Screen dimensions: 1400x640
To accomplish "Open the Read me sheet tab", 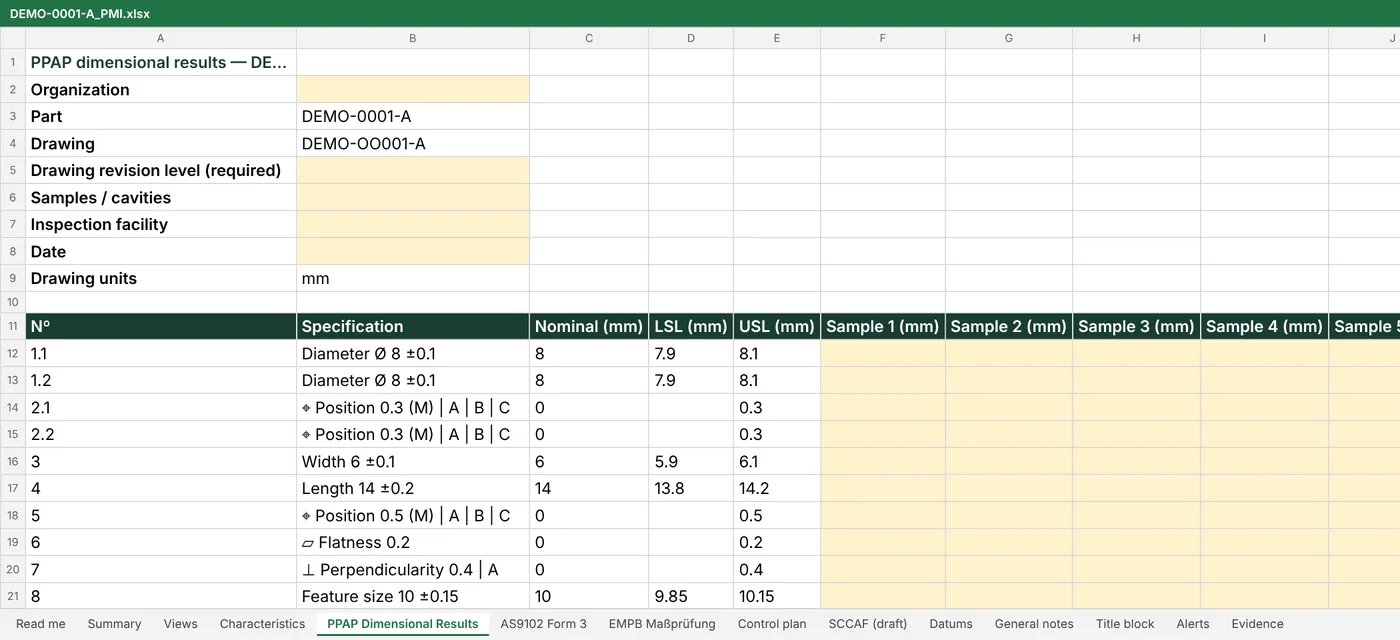I will click(x=40, y=624).
